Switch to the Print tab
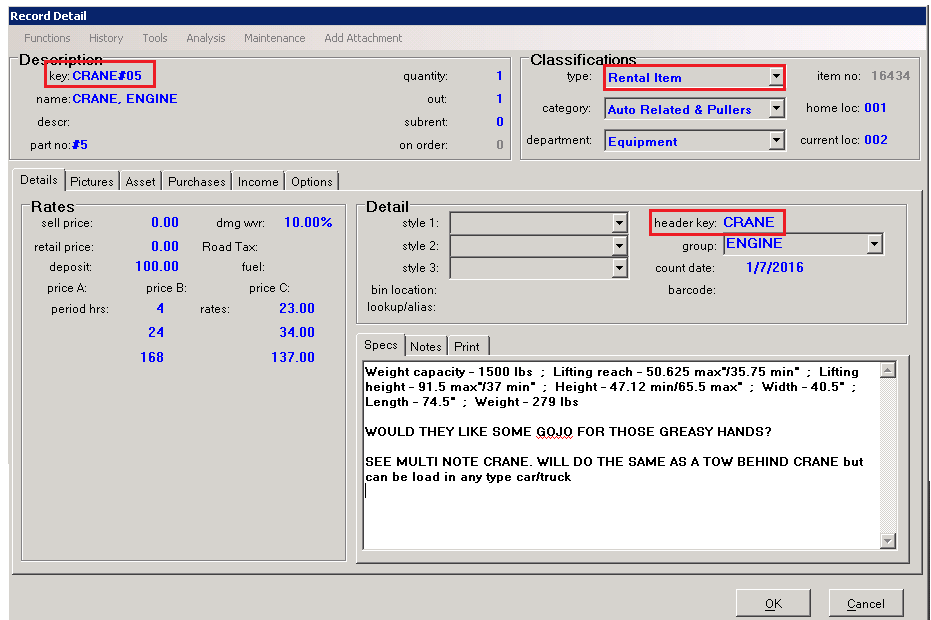 click(x=467, y=346)
